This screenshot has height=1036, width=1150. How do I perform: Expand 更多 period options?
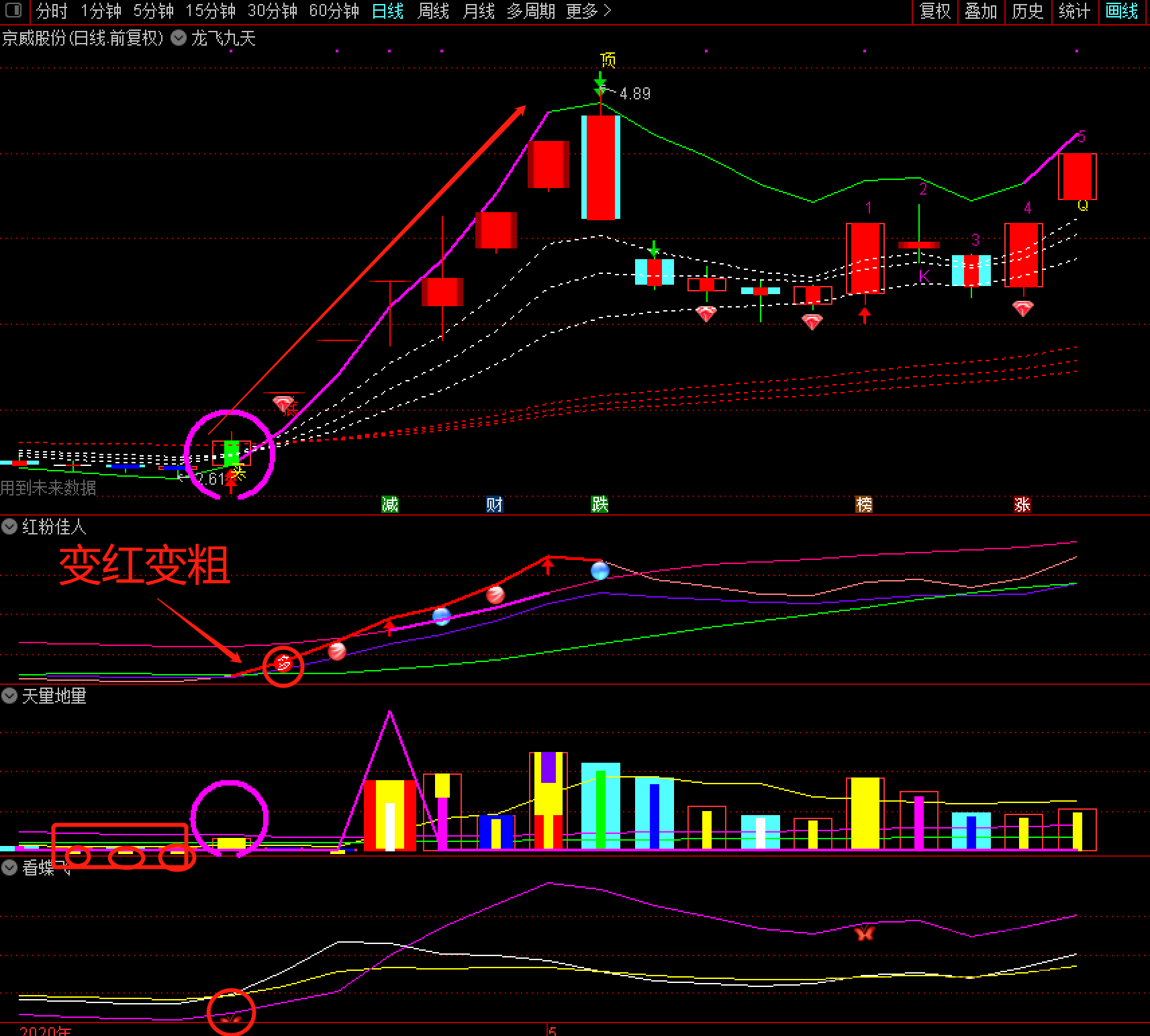pyautogui.click(x=588, y=11)
